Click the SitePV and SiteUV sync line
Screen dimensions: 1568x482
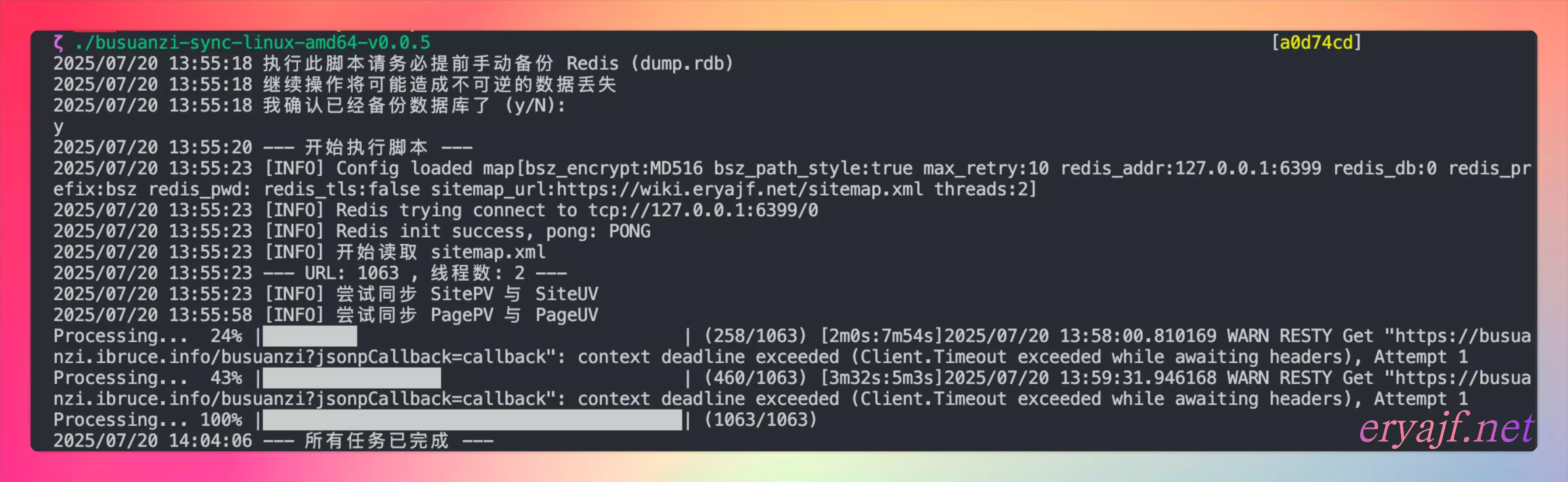coord(326,294)
